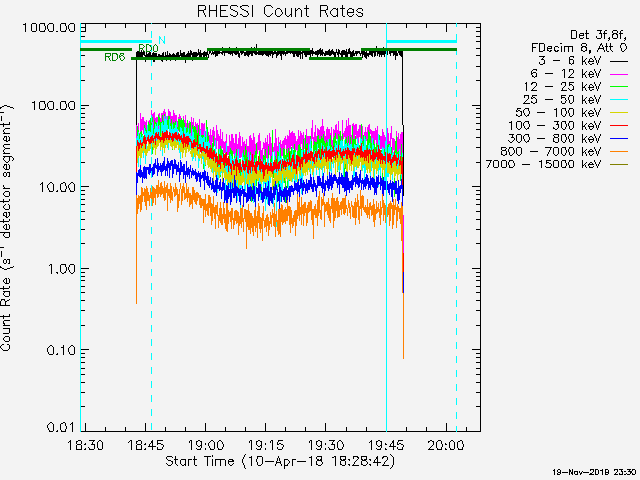This screenshot has height=480, width=640.
Task: Click the '100.00' y-axis label
Action: point(53,106)
